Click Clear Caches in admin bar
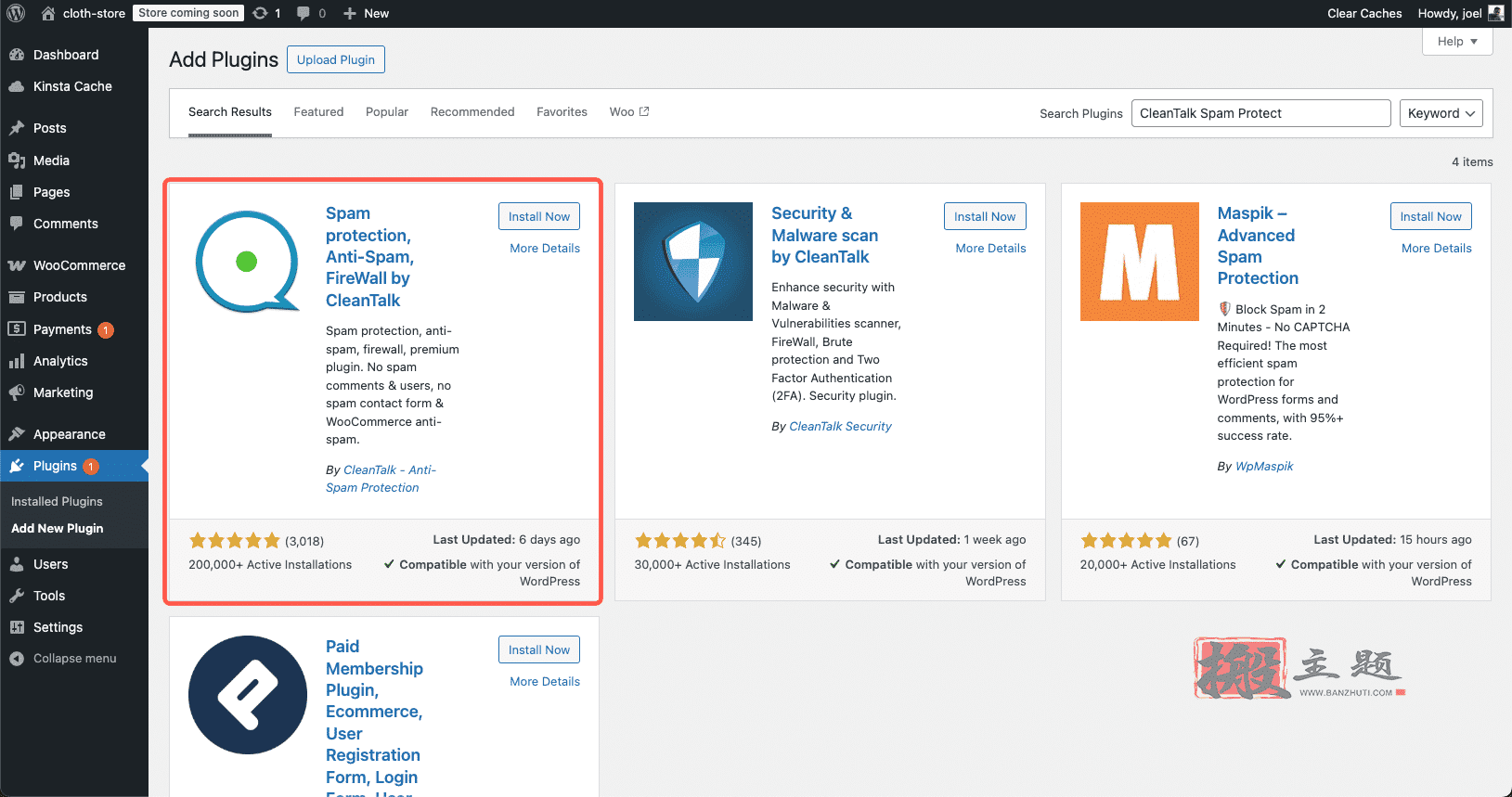 coord(1364,13)
